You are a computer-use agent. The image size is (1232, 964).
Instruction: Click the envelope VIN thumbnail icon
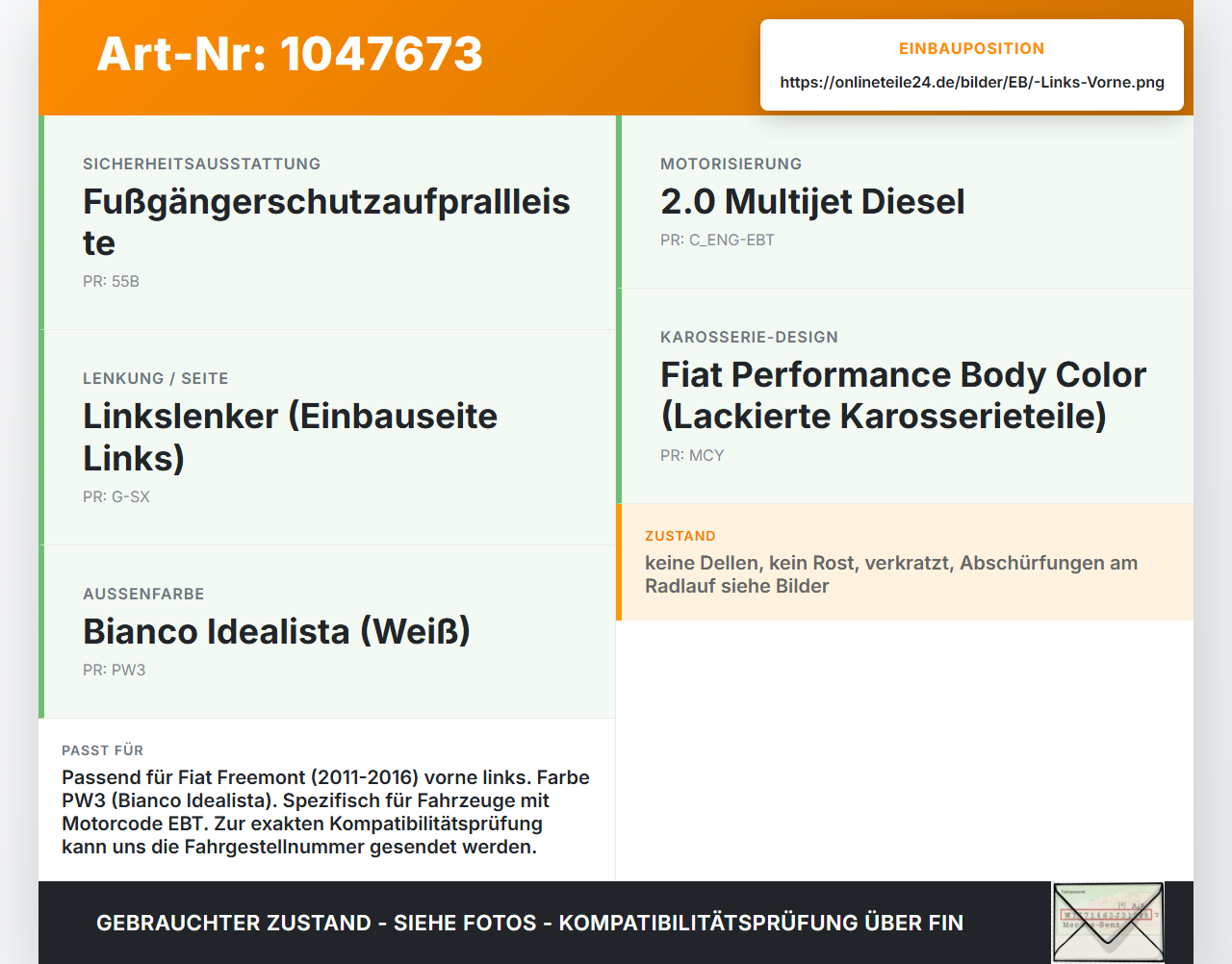(x=1108, y=923)
